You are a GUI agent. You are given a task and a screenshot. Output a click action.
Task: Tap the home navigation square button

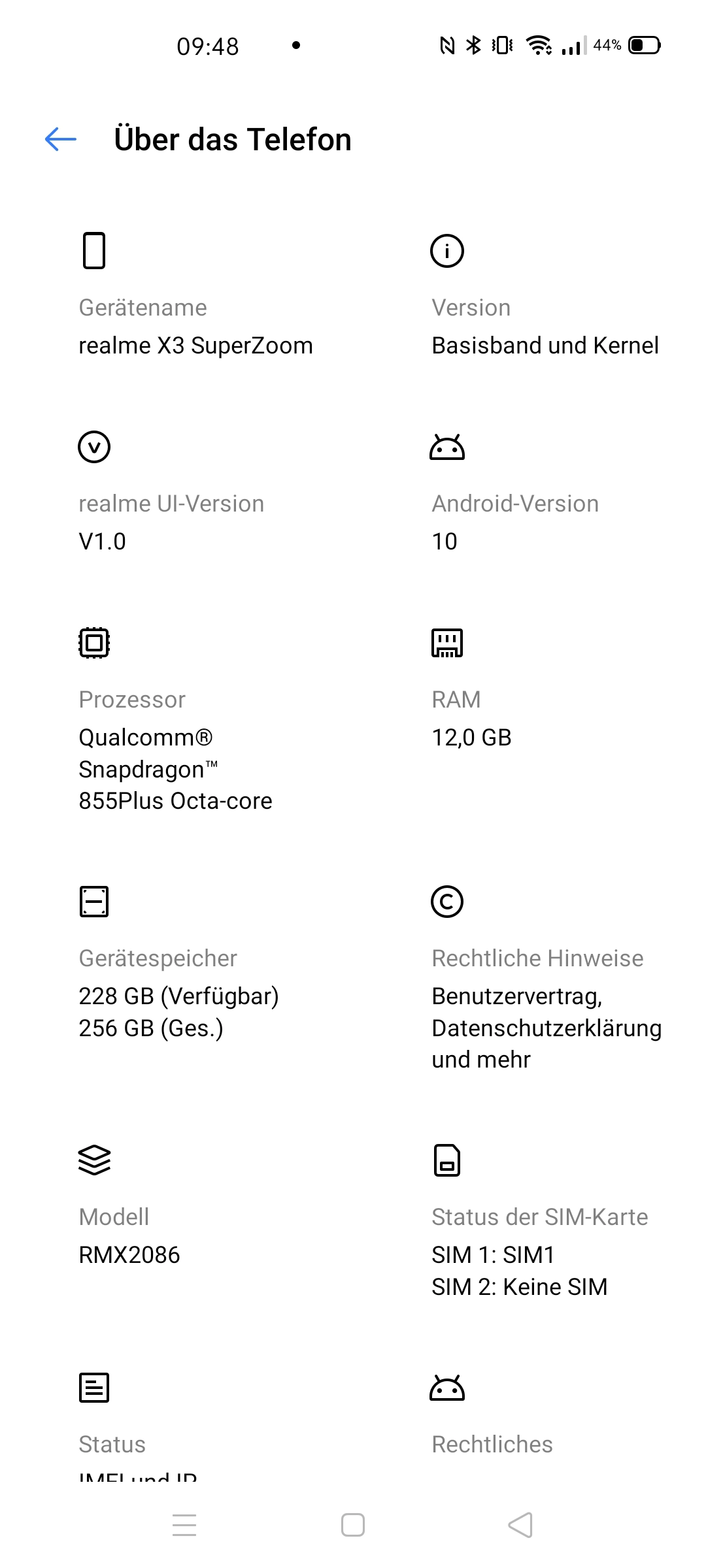click(353, 1525)
